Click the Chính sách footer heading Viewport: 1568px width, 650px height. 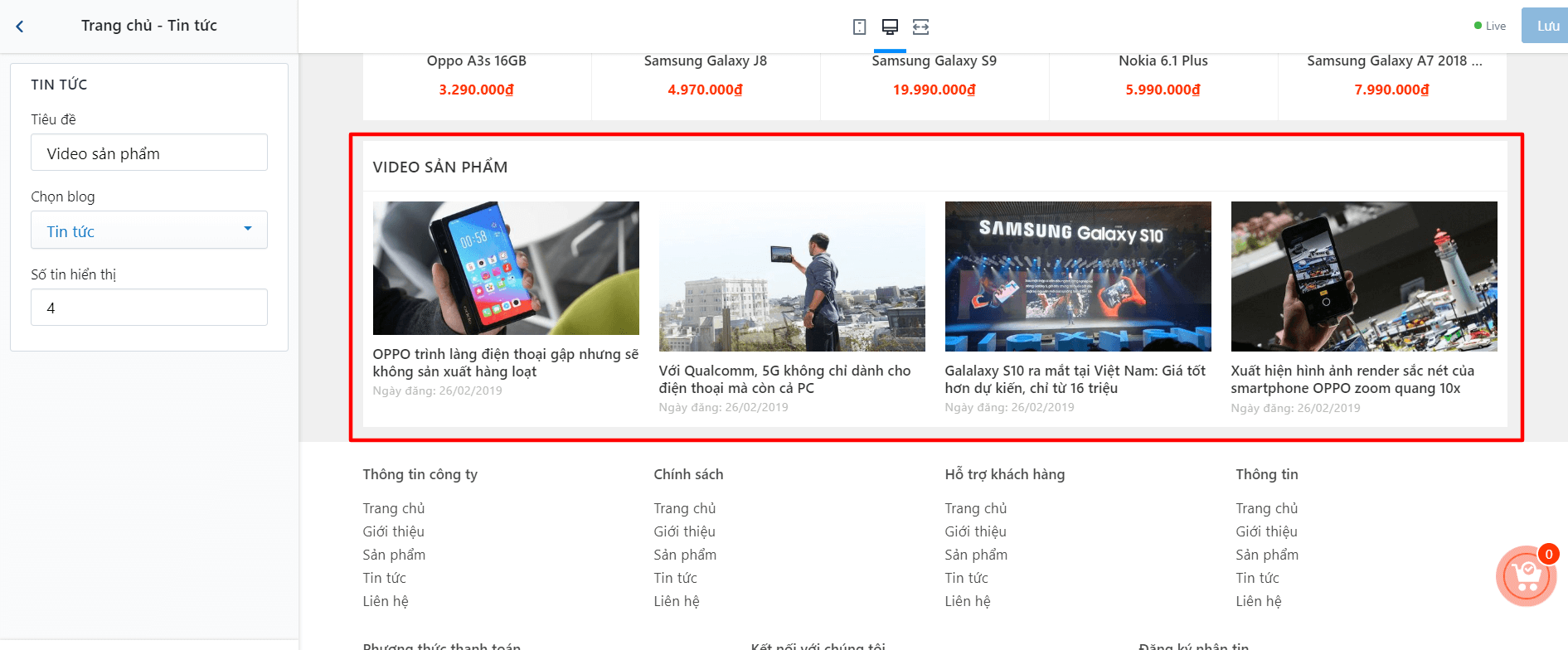tap(688, 474)
